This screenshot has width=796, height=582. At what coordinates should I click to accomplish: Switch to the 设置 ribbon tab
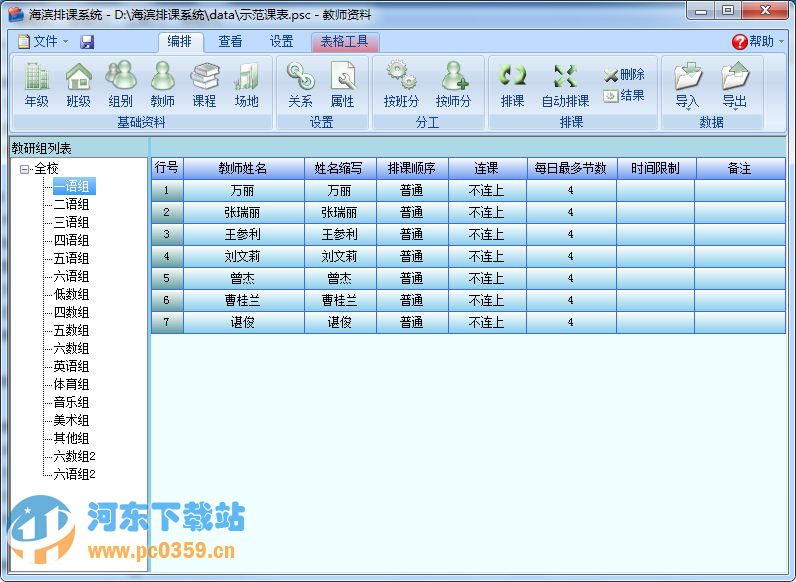(x=281, y=41)
